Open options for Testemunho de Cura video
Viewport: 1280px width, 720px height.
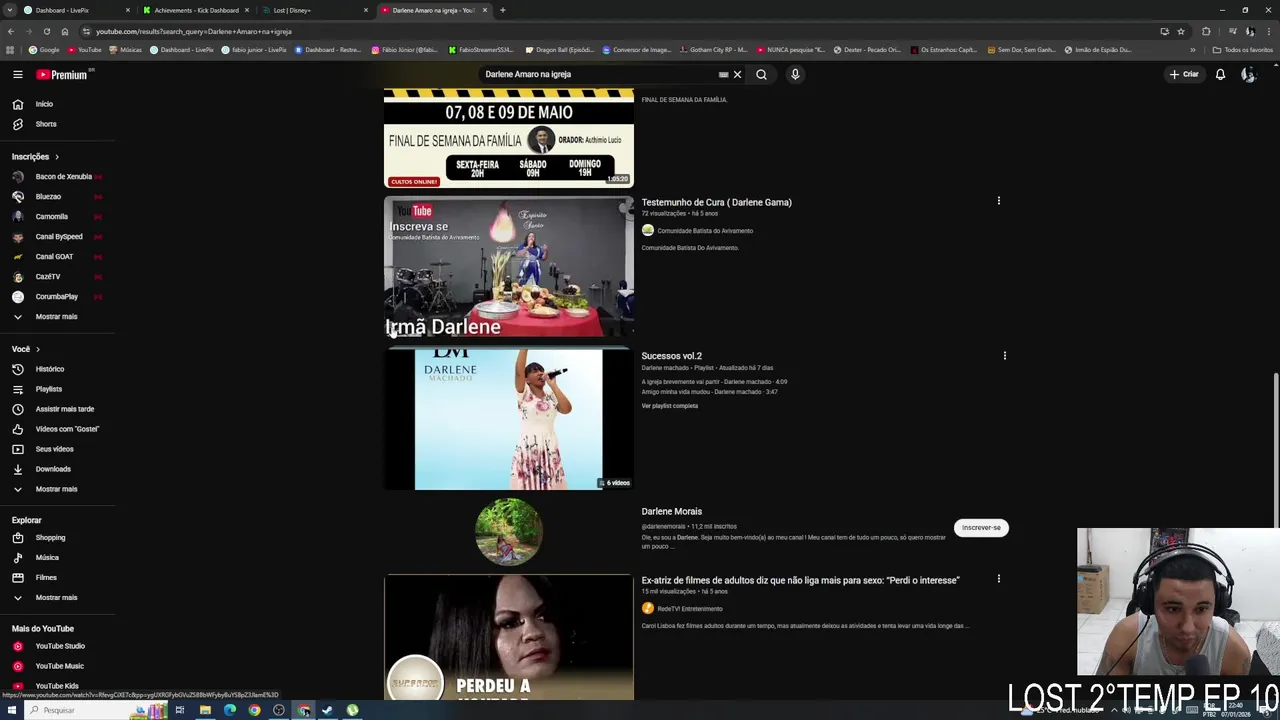[998, 201]
